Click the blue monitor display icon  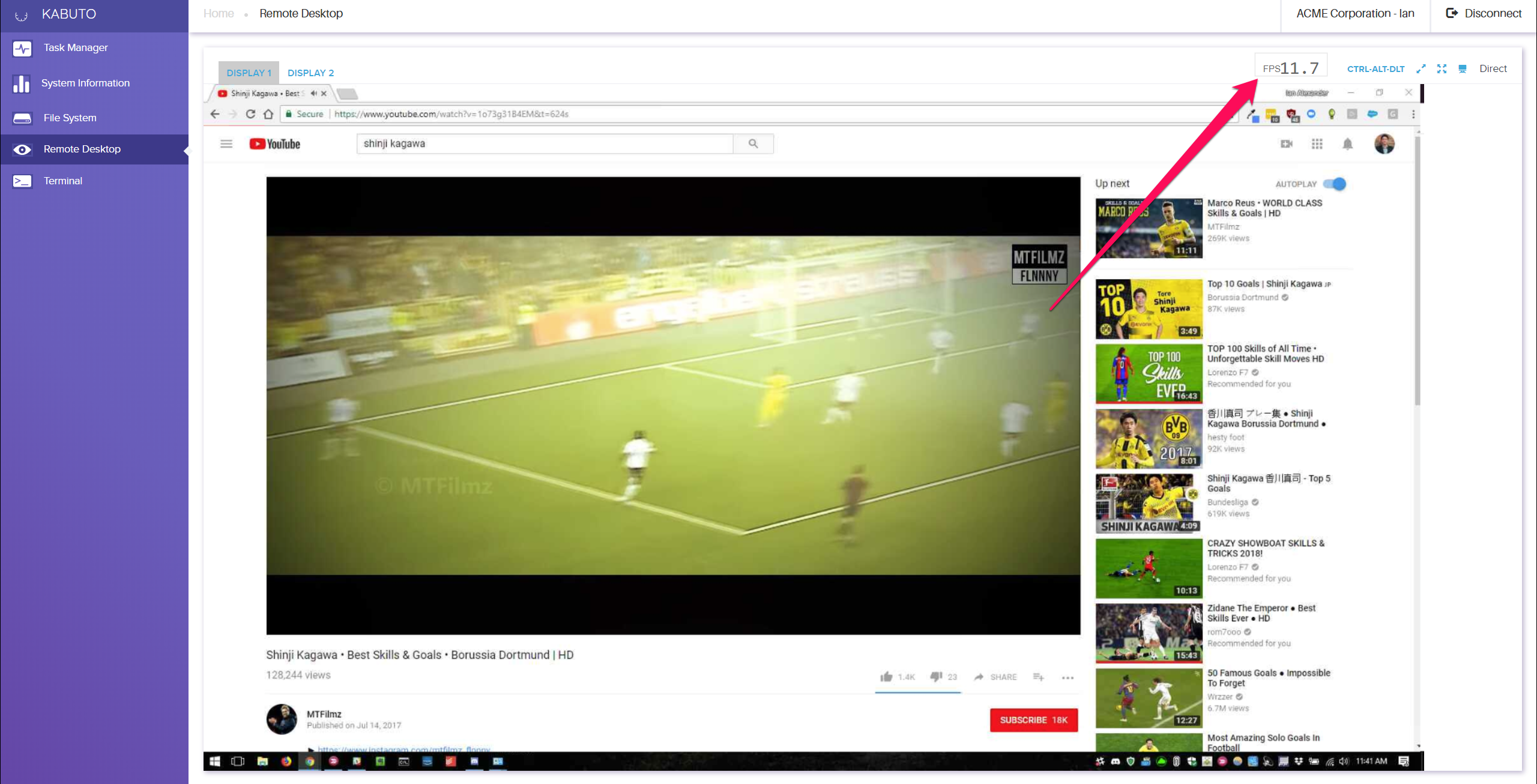pos(1463,69)
